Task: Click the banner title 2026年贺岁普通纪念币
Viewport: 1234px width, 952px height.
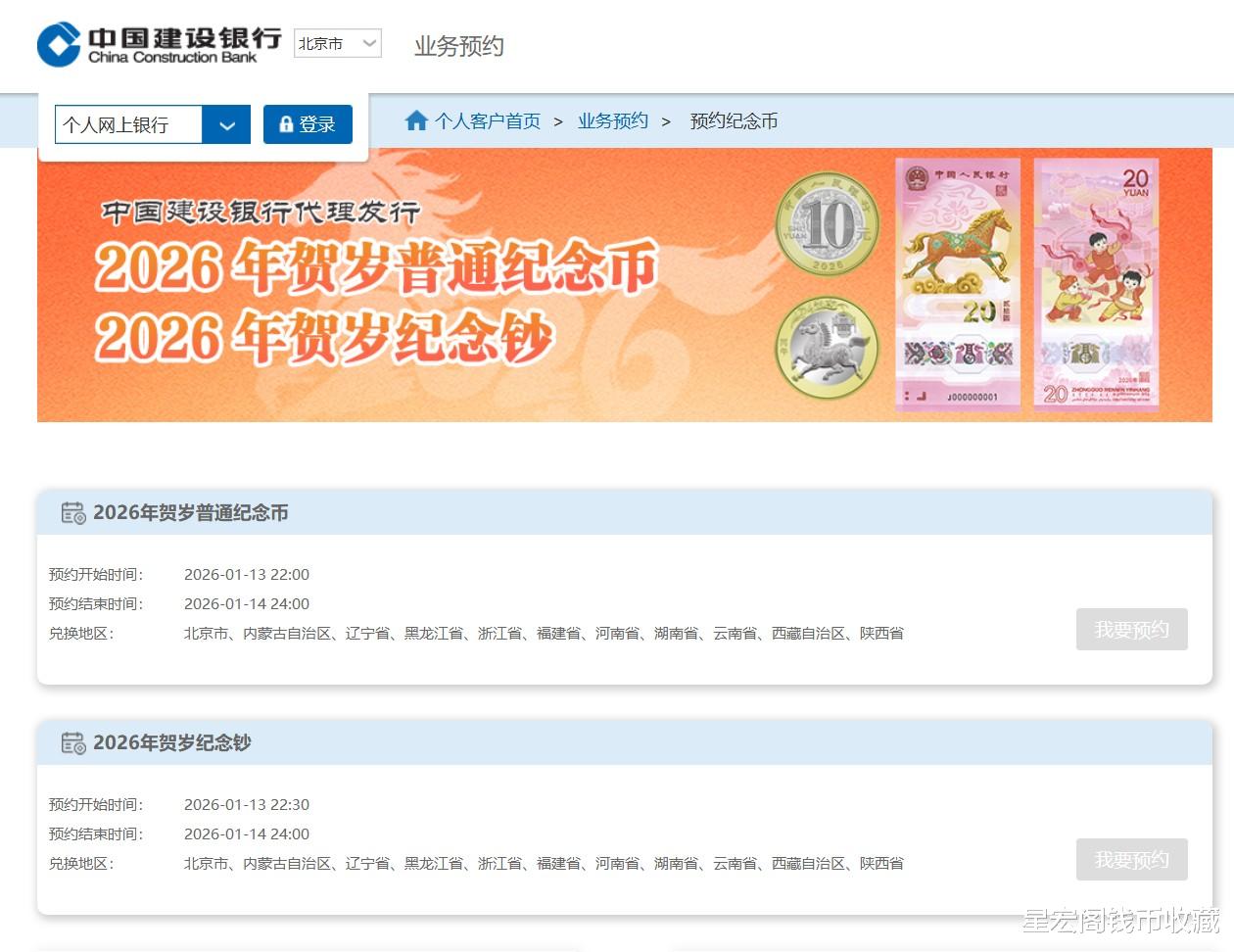Action: 375,267
